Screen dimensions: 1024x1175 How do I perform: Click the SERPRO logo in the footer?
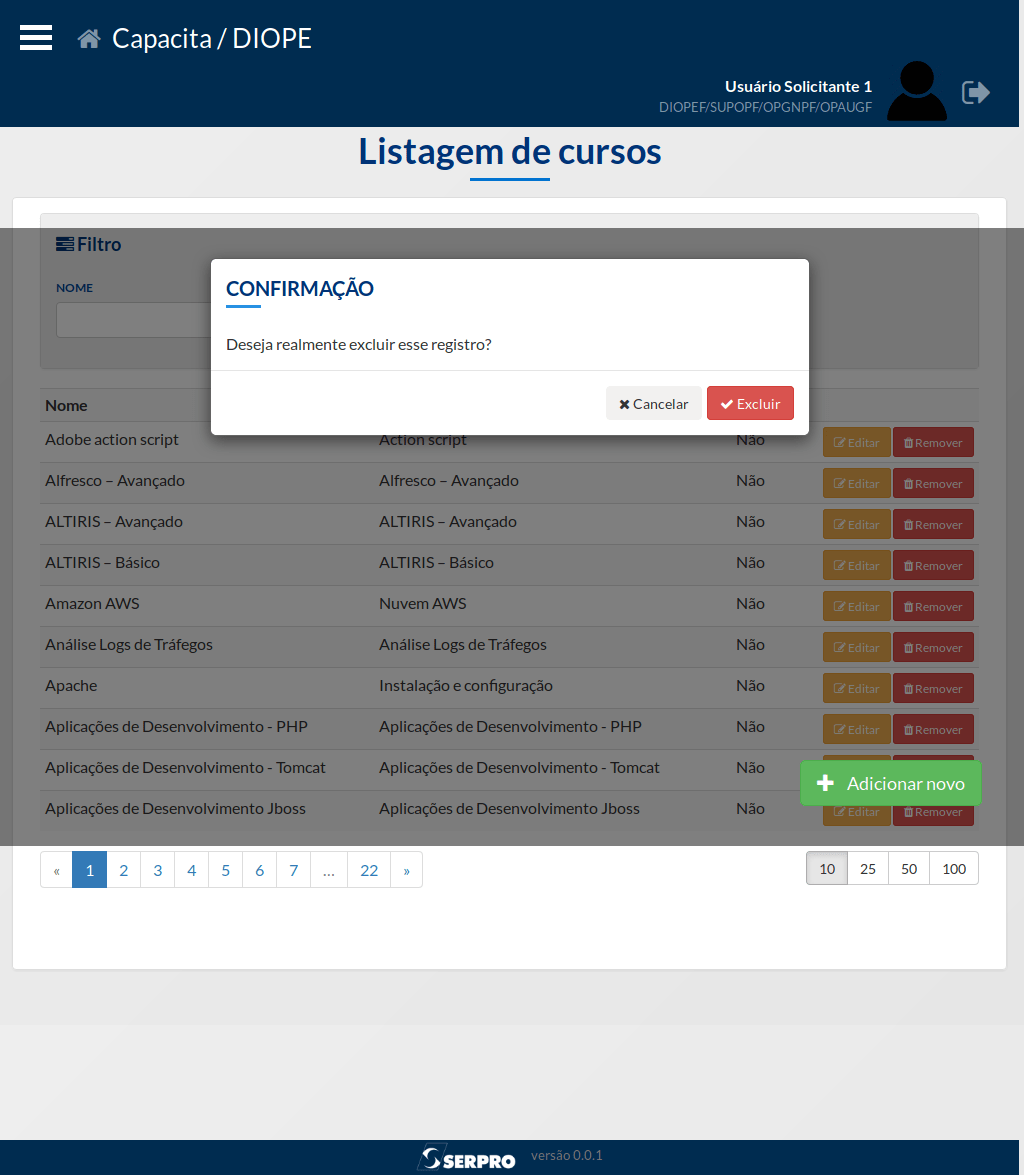point(467,1156)
